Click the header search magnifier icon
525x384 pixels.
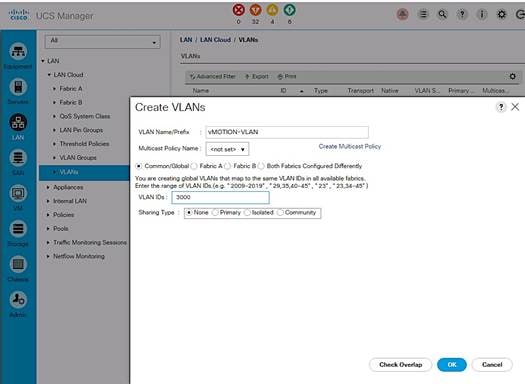pos(443,14)
